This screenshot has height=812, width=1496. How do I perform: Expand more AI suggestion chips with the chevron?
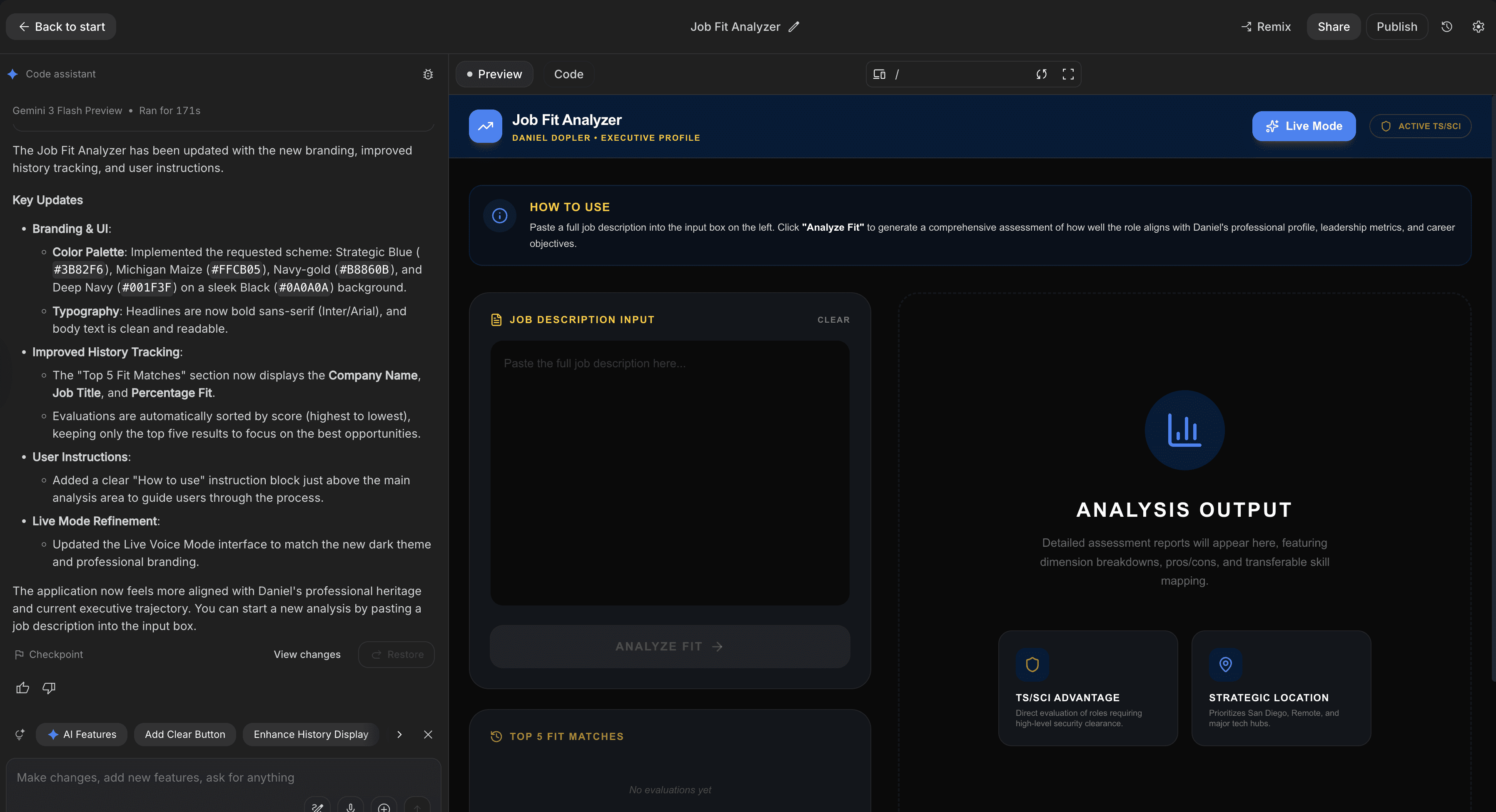point(399,734)
